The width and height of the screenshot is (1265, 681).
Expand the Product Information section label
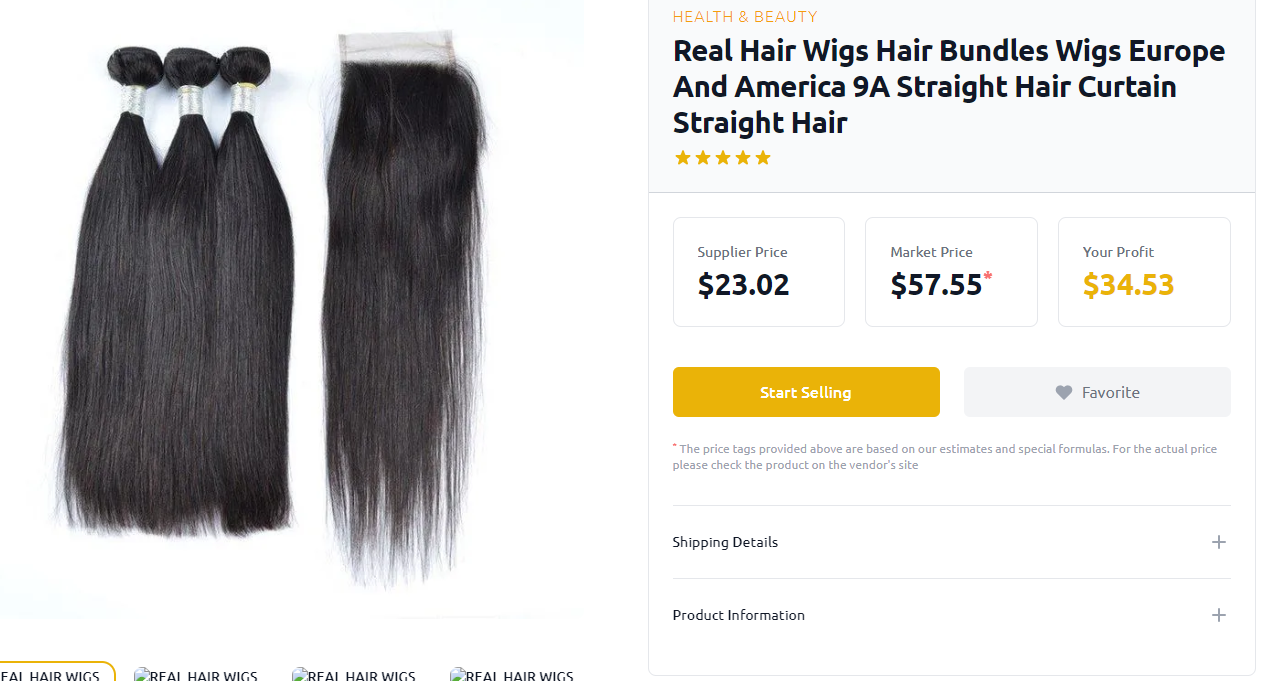(738, 615)
